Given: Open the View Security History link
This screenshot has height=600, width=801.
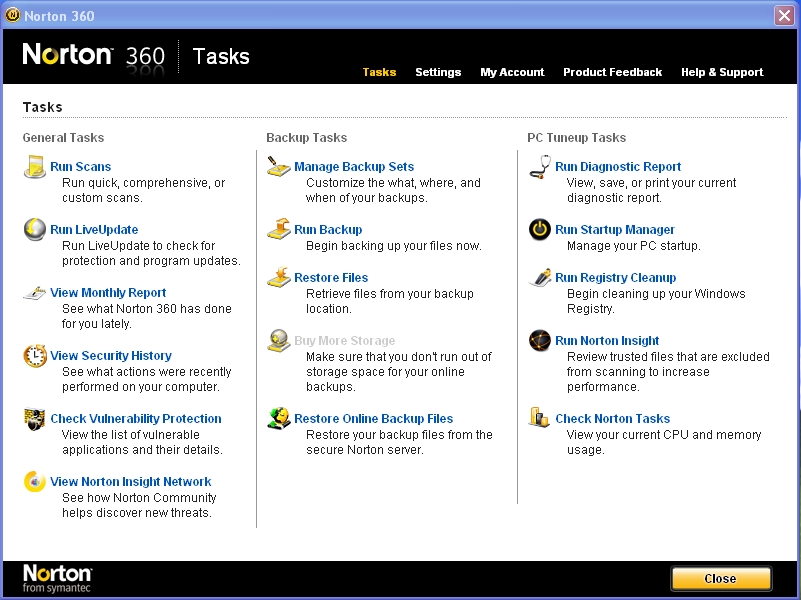Looking at the screenshot, I should click(x=111, y=355).
